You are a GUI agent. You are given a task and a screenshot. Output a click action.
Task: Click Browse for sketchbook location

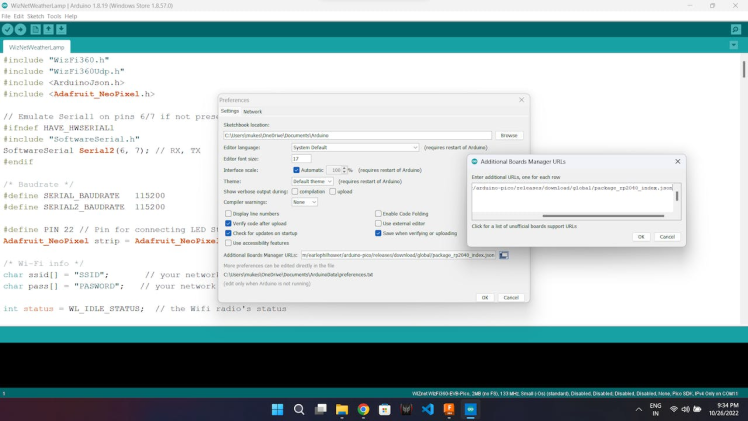pyautogui.click(x=509, y=135)
